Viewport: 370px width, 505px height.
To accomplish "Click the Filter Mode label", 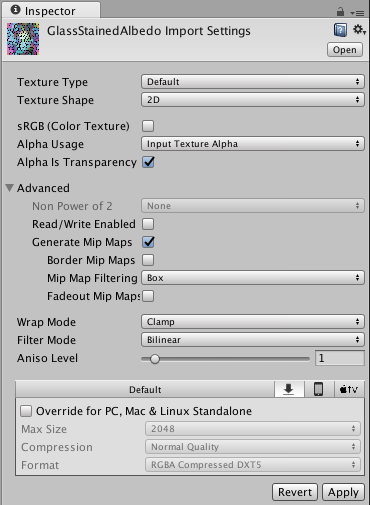I will coord(46,340).
